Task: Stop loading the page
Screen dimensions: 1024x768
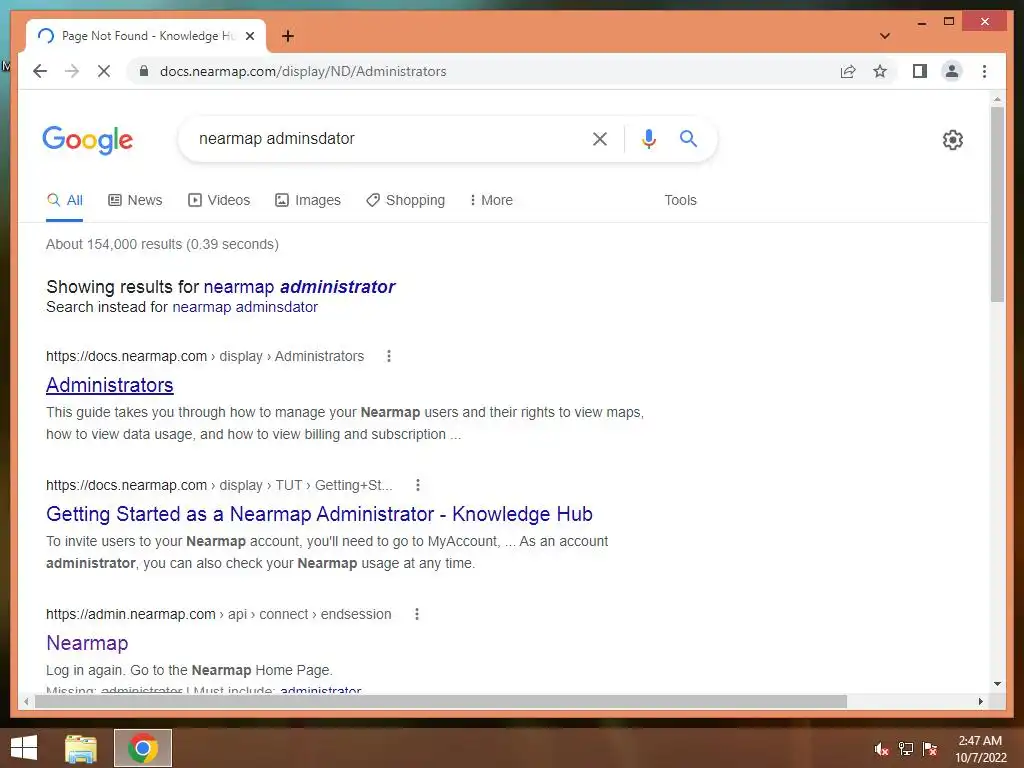Action: 104,71
